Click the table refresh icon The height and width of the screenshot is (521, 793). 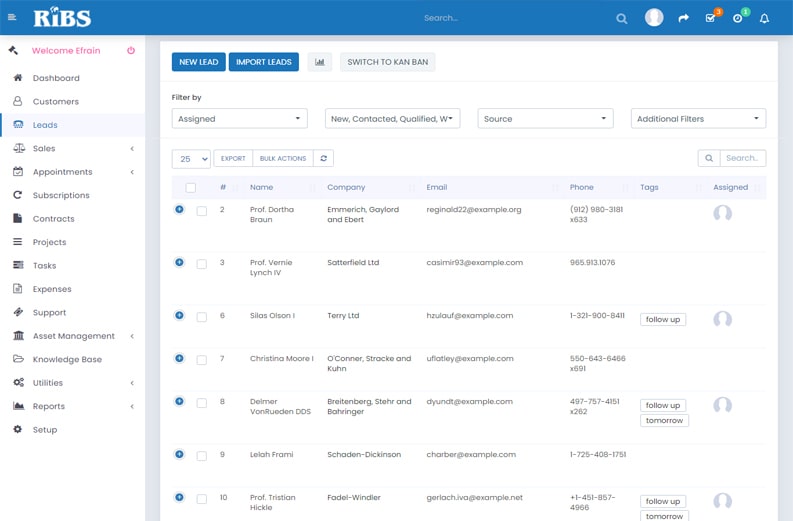tap(323, 158)
